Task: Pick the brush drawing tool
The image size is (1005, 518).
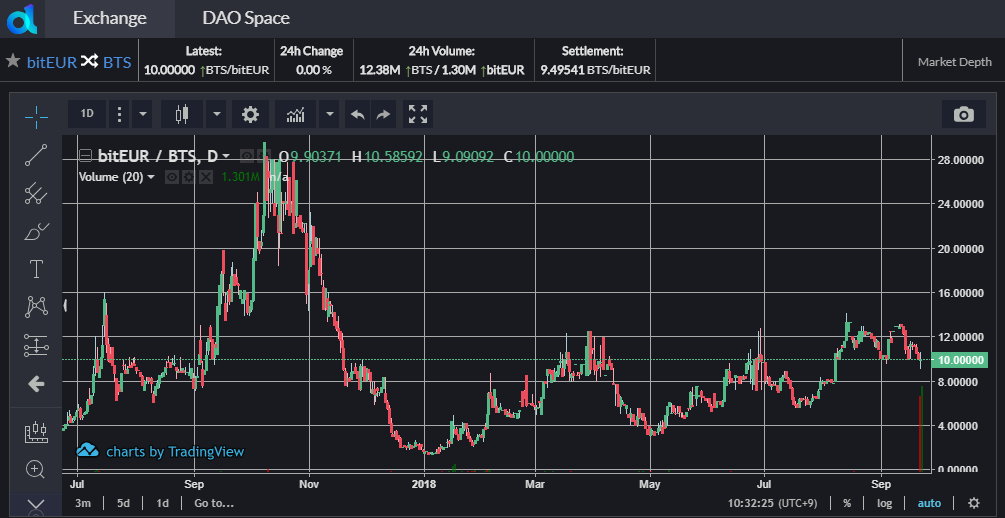Action: coord(36,232)
